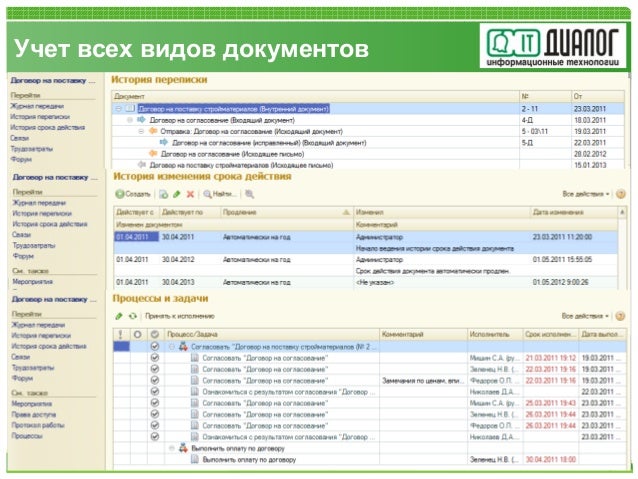Click the completed checkmark in the Федоров О.П. 22.03.2011 19:16 row

[x=155, y=381]
